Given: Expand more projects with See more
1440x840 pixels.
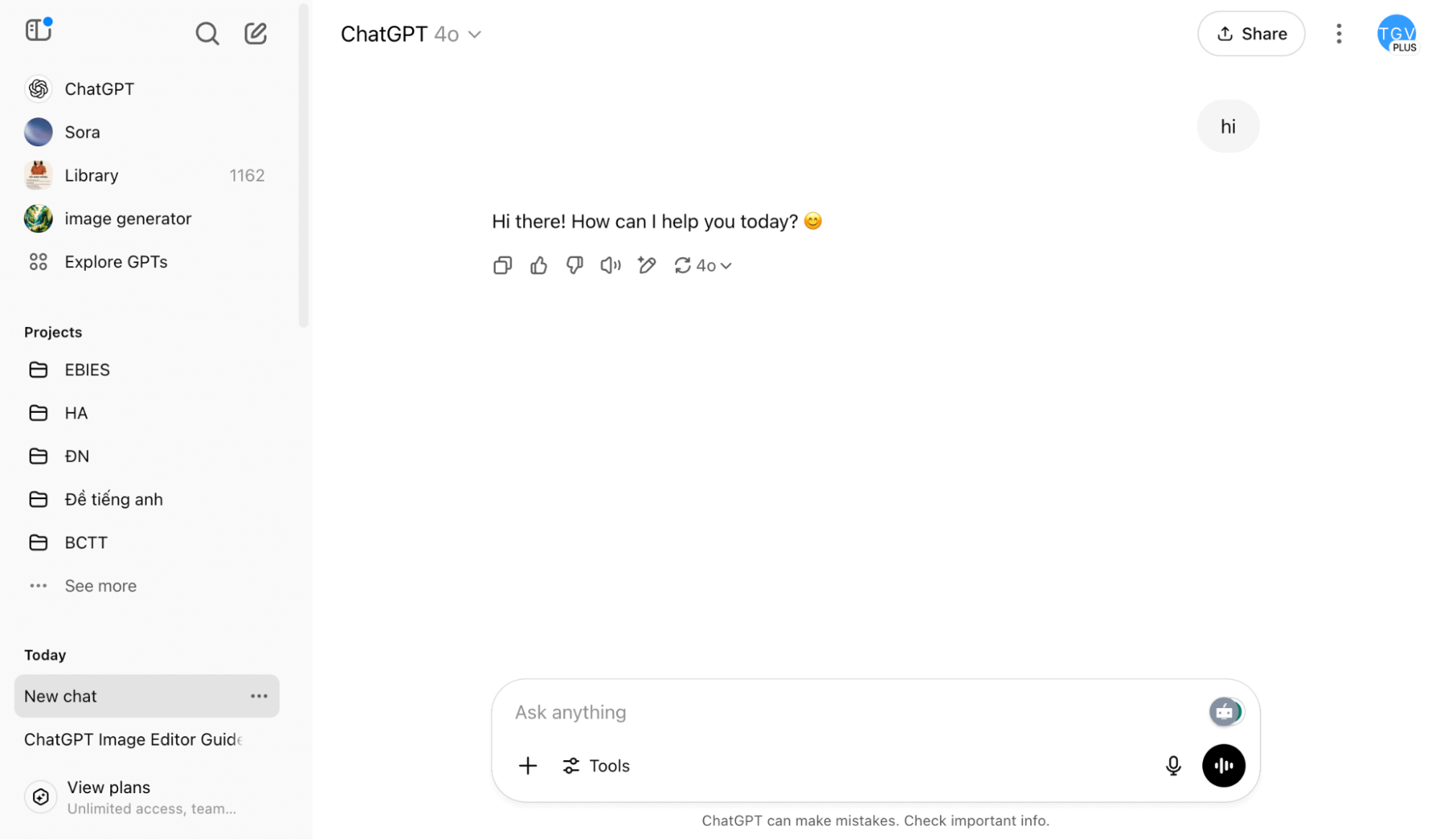Looking at the screenshot, I should click(100, 586).
